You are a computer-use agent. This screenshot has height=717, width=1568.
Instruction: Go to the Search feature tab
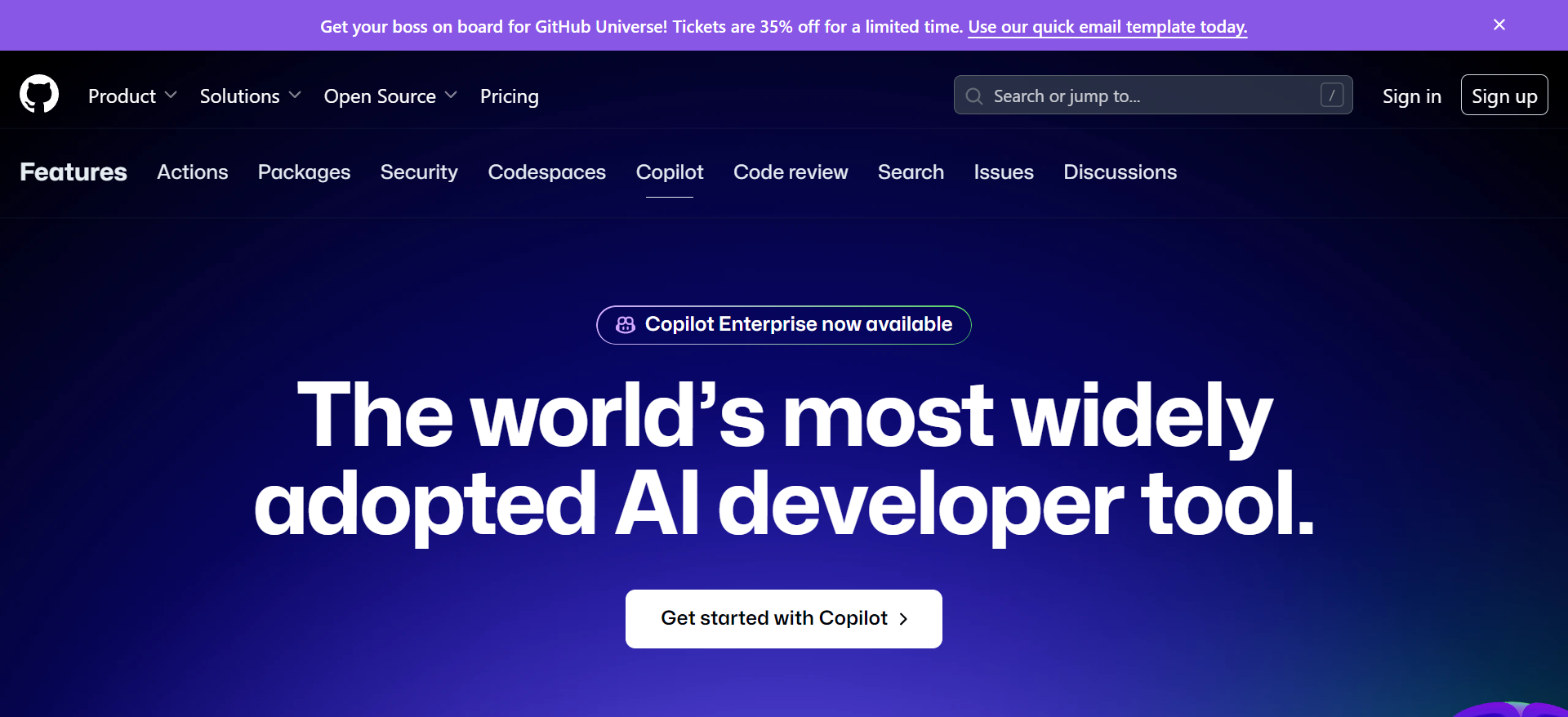pos(911,171)
